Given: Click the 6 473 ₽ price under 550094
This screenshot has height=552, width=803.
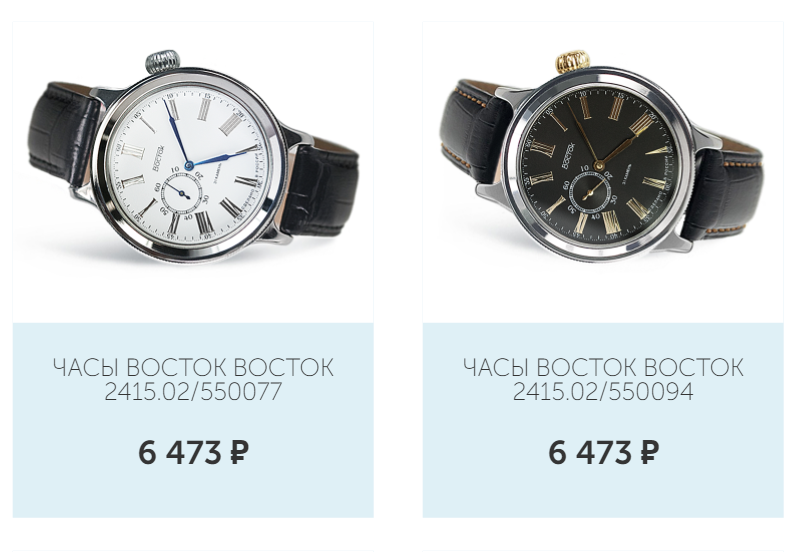Looking at the screenshot, I should pyautogui.click(x=603, y=452).
